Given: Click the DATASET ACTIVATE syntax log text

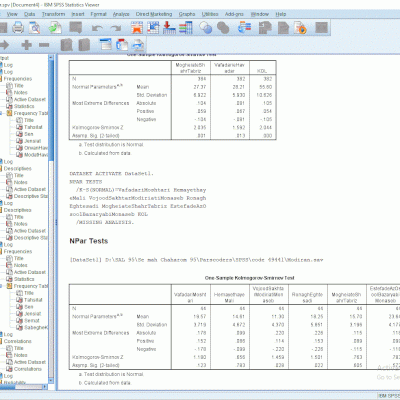Looking at the screenshot, I should (111, 174).
